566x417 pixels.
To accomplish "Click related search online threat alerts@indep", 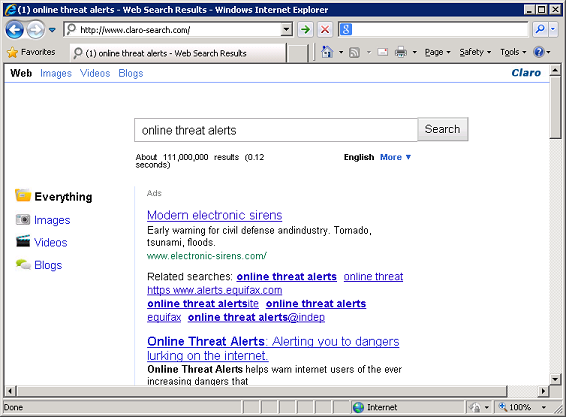I will (x=256, y=317).
